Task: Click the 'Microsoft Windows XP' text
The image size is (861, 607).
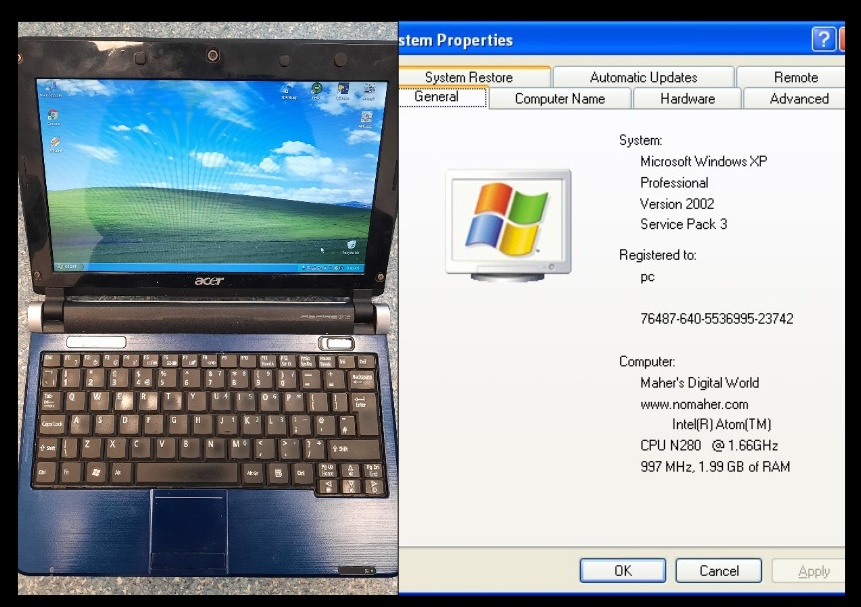Action: pos(703,162)
